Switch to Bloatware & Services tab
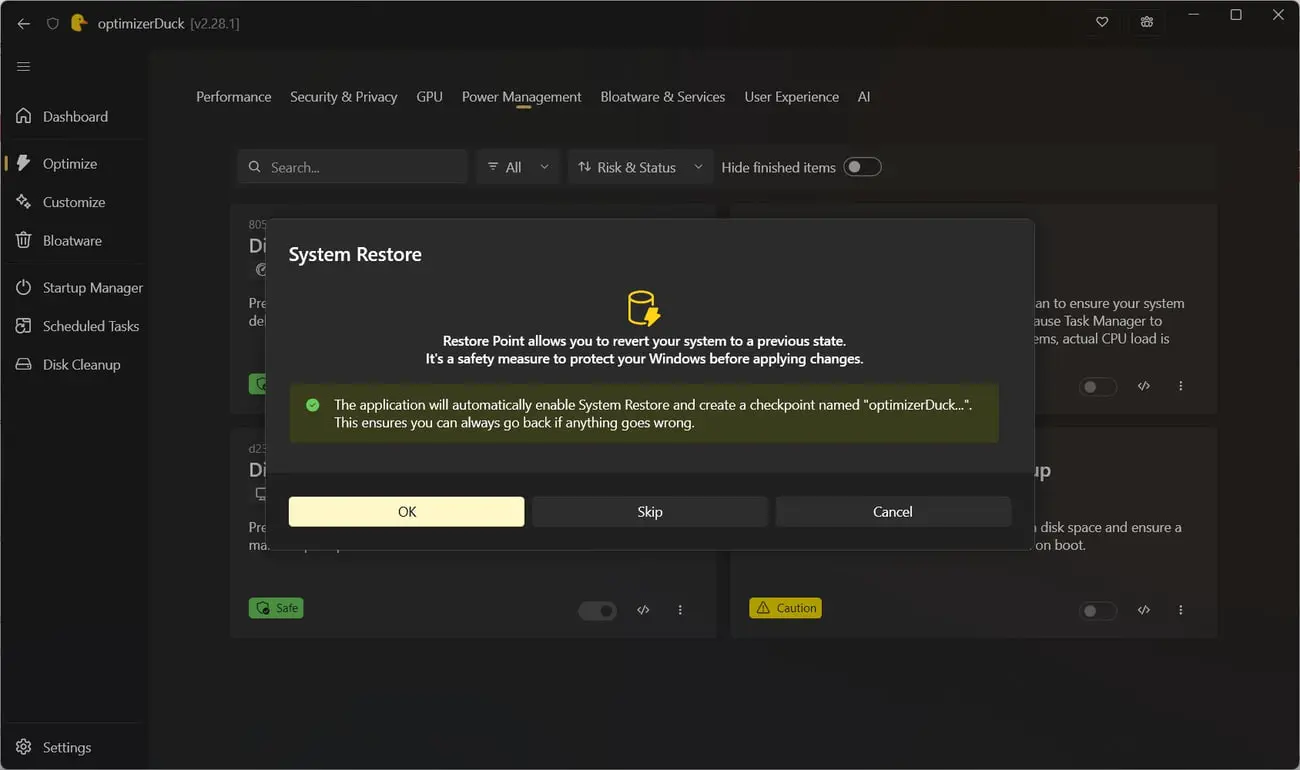The image size is (1300, 770). coord(662,97)
